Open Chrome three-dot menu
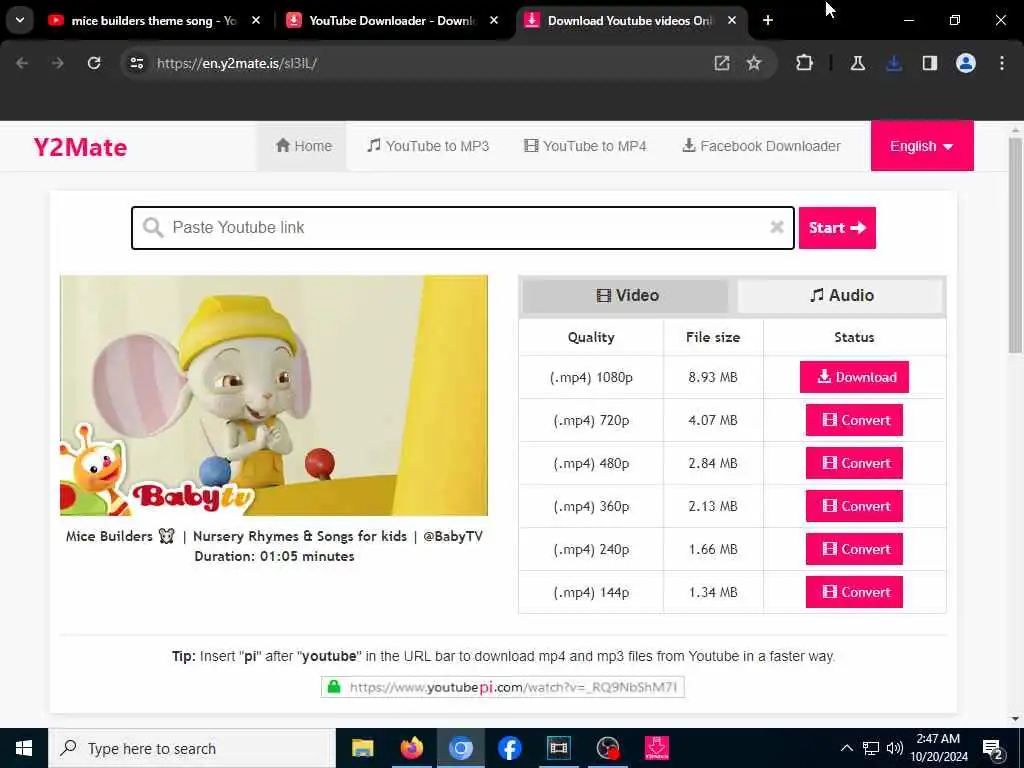The image size is (1024, 768). (1001, 63)
